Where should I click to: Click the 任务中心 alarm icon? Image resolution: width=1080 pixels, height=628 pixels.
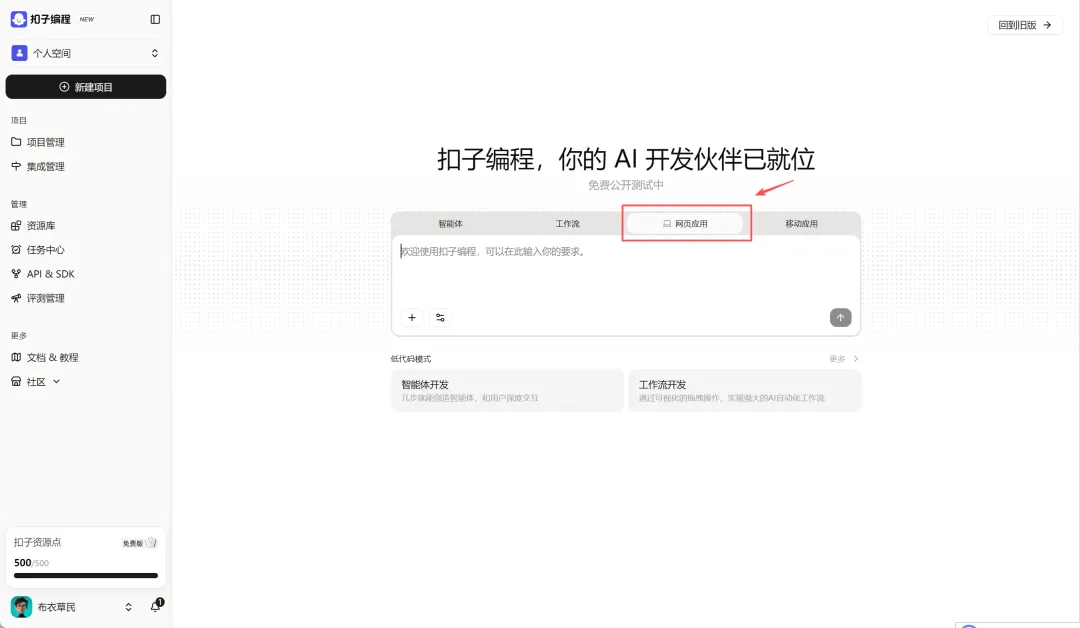[16, 249]
